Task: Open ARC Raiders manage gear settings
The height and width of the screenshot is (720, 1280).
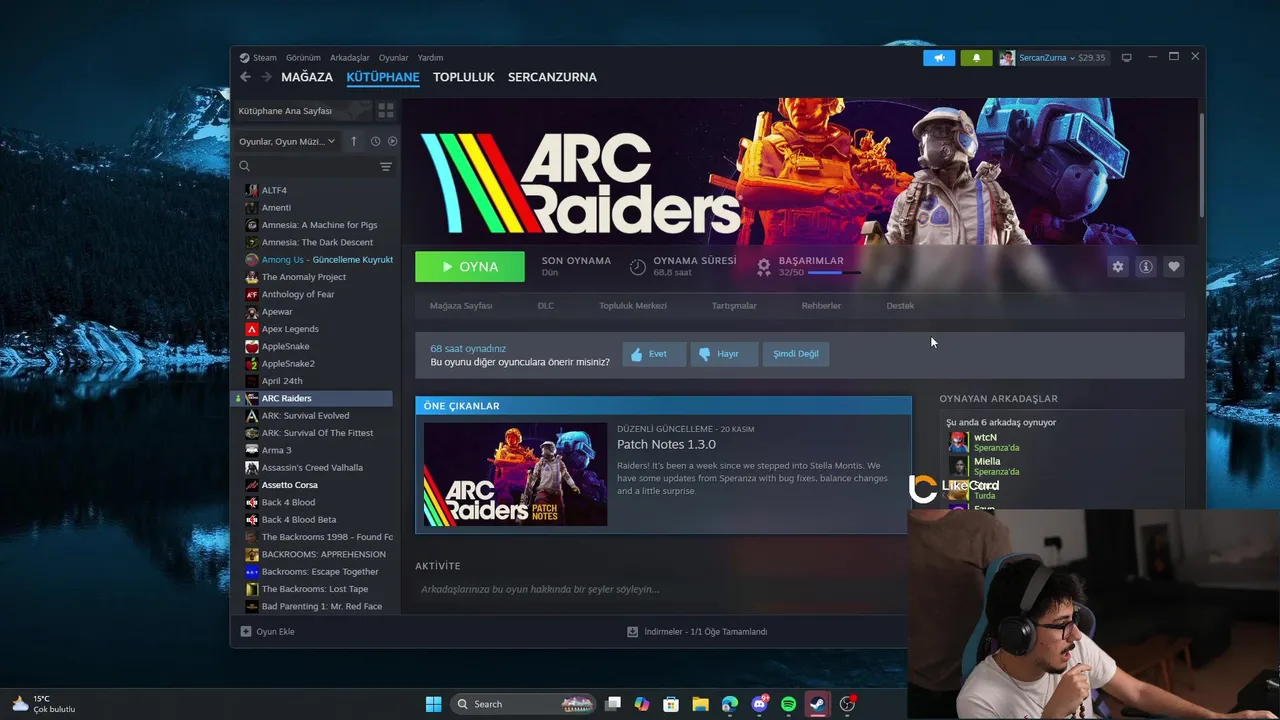Action: pyautogui.click(x=1118, y=266)
